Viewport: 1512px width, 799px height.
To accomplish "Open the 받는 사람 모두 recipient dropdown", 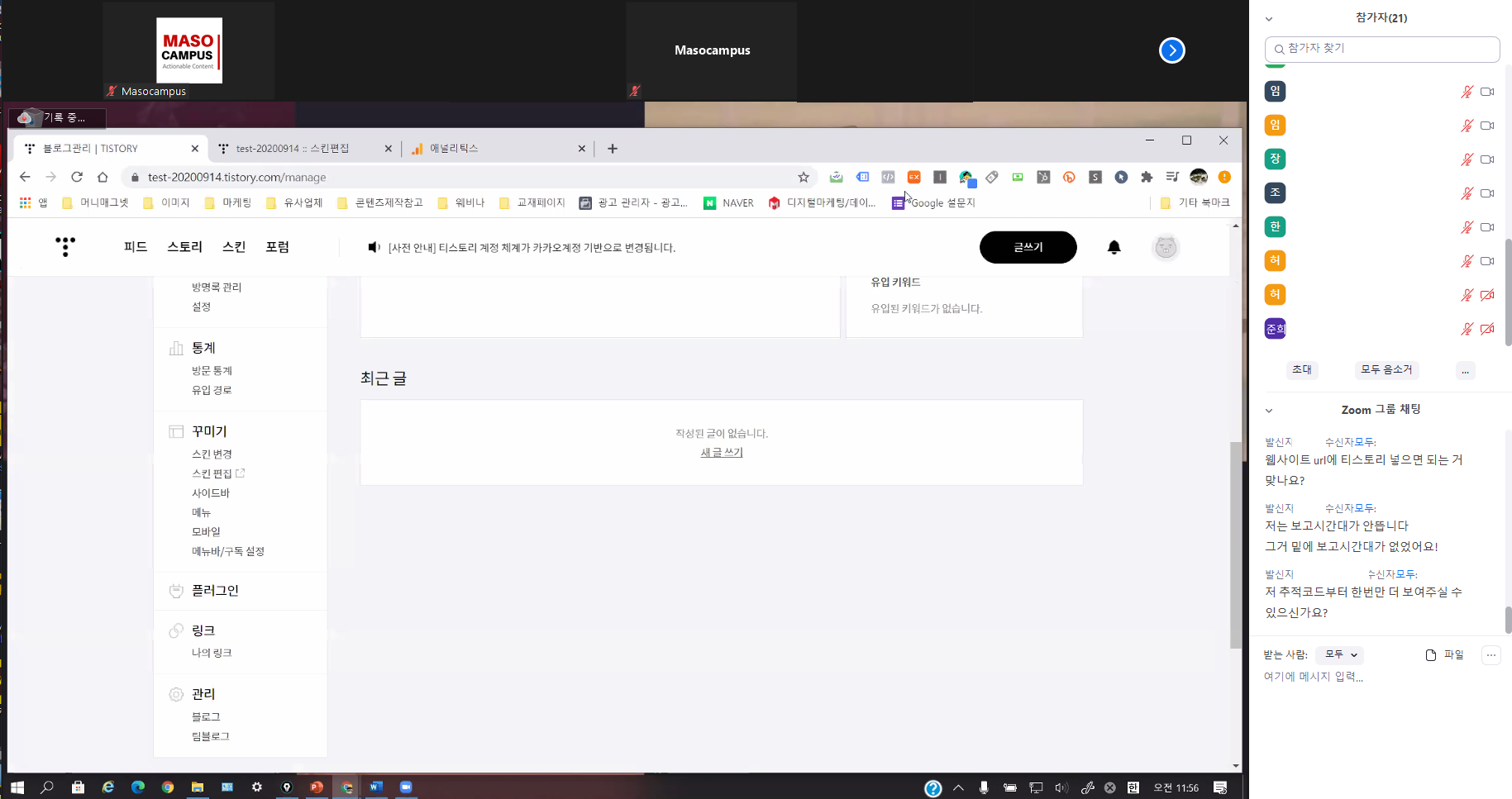I will [x=1340, y=654].
